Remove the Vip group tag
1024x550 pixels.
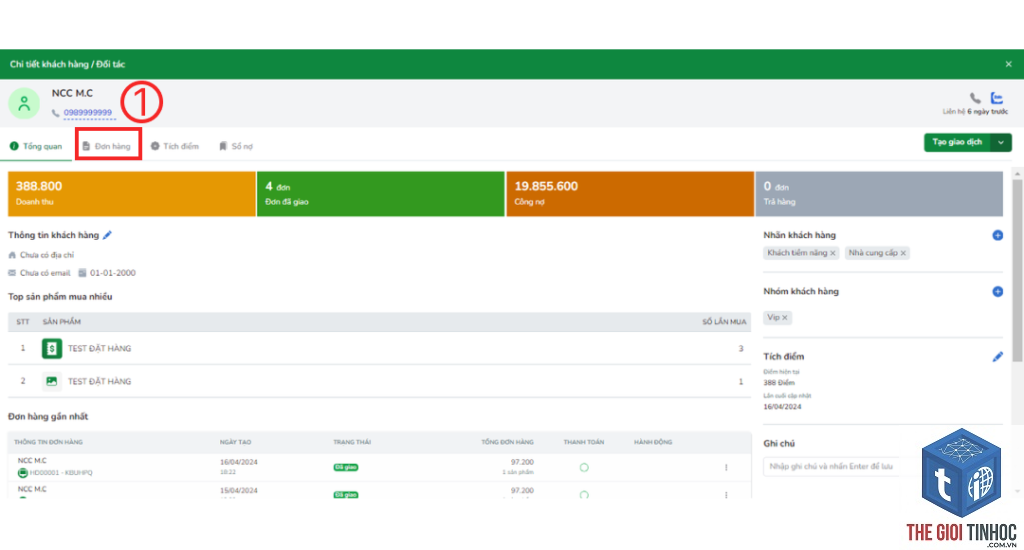785,317
